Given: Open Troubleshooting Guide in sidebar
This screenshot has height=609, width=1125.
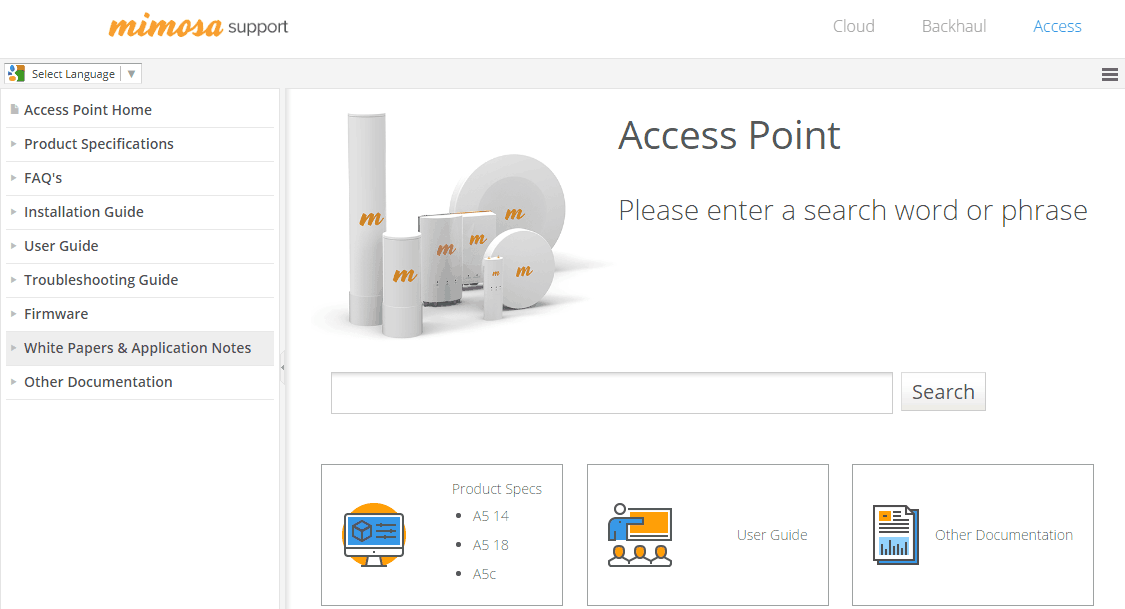Looking at the screenshot, I should (101, 280).
